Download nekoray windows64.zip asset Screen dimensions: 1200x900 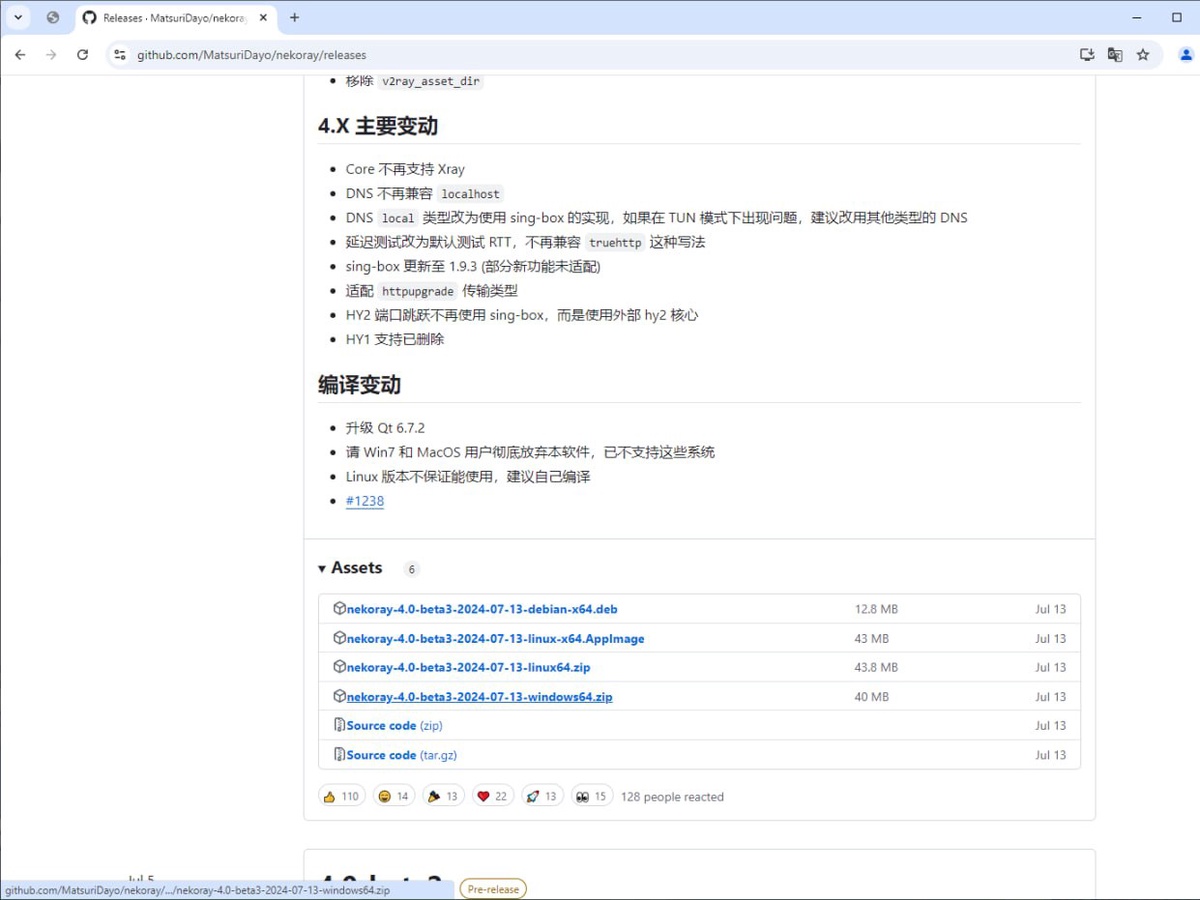479,697
